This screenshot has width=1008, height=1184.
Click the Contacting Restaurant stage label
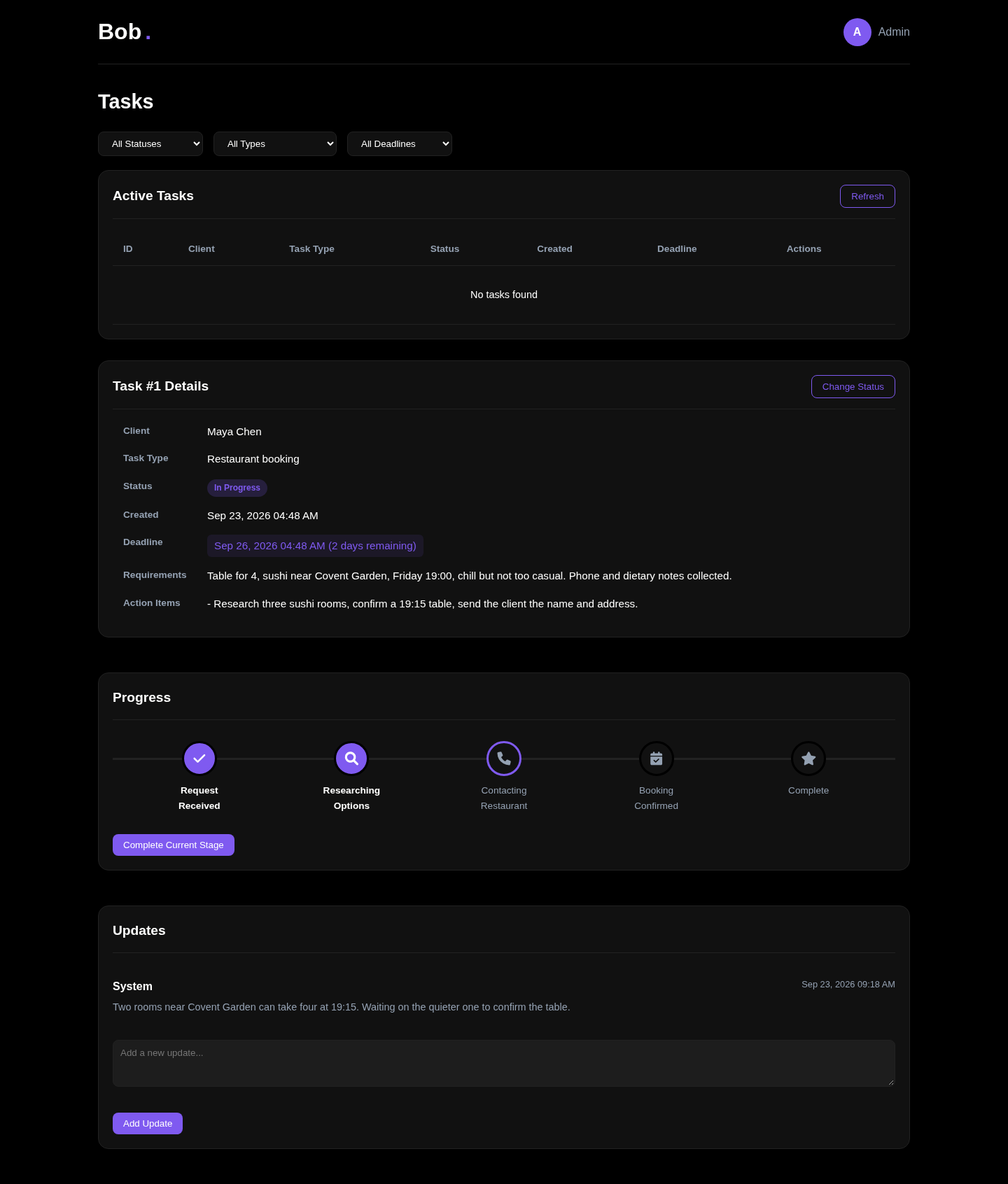pyautogui.click(x=504, y=798)
